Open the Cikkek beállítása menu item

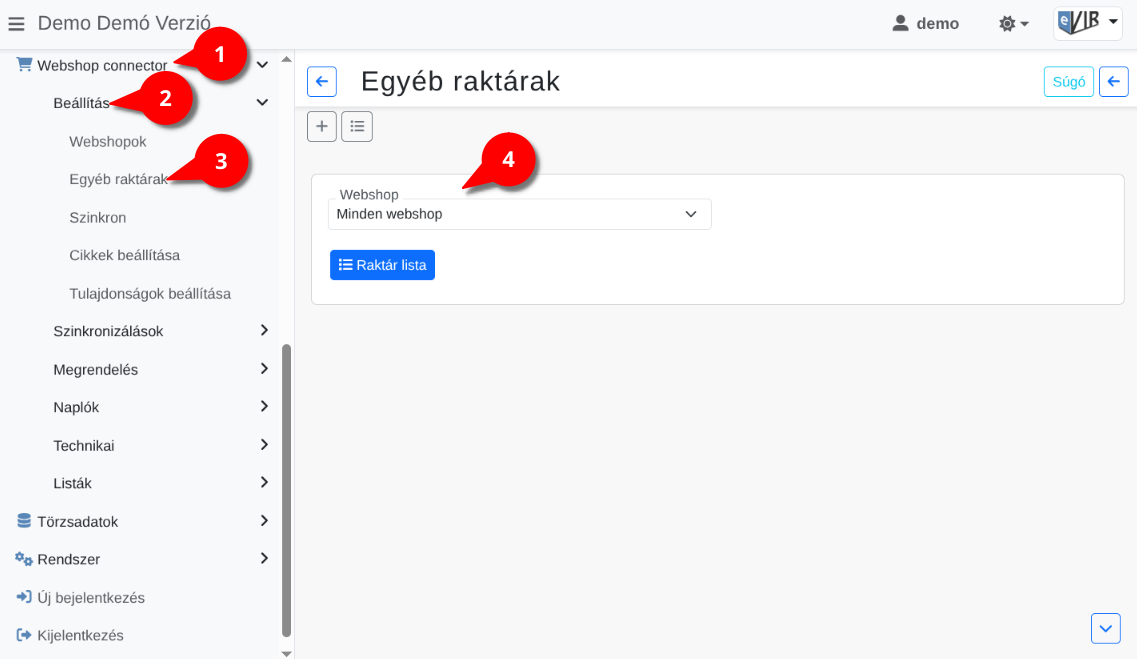(125, 255)
